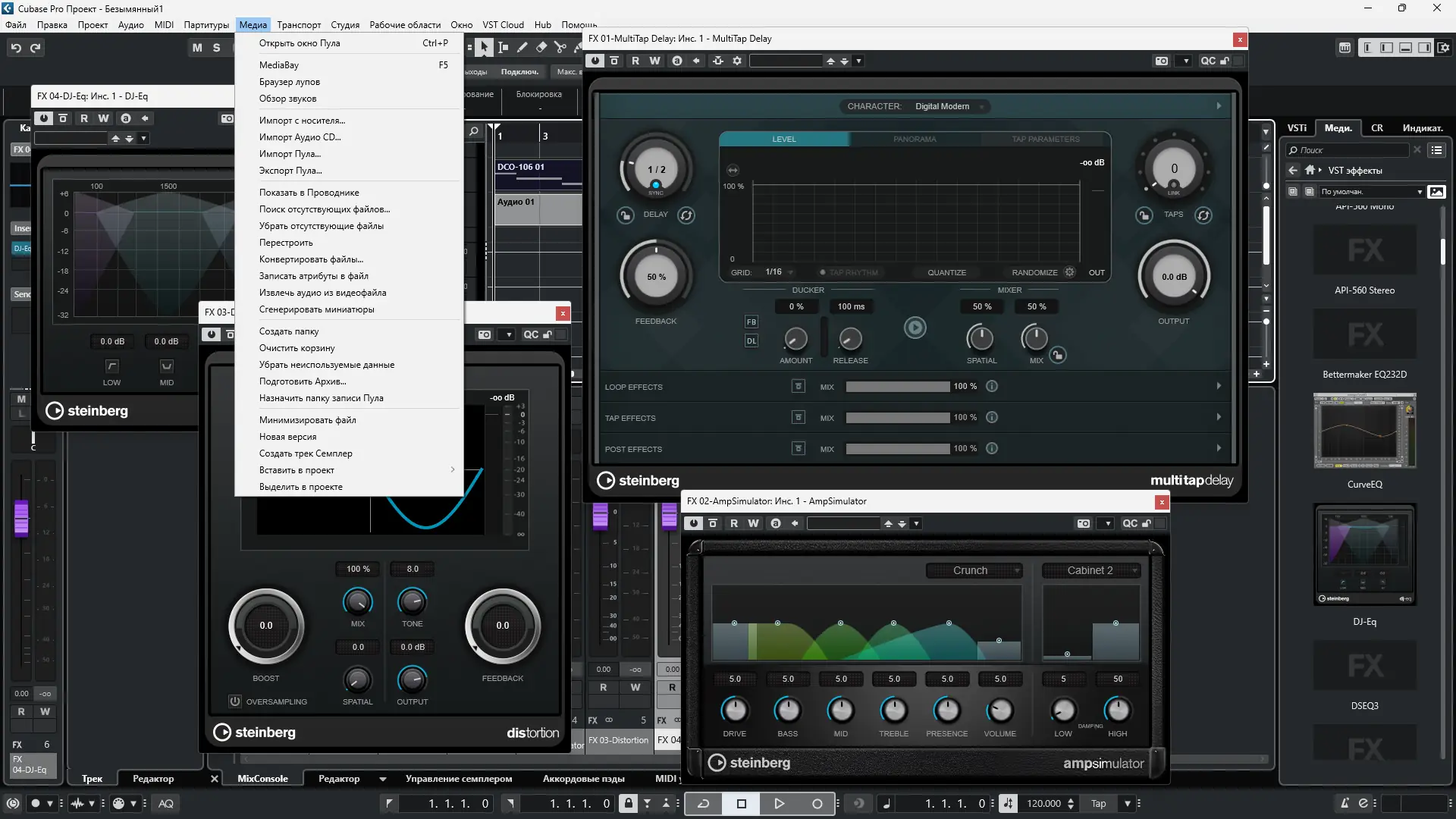
Task: Click the DJ-Eq plugin thumbnail
Action: tap(1364, 555)
